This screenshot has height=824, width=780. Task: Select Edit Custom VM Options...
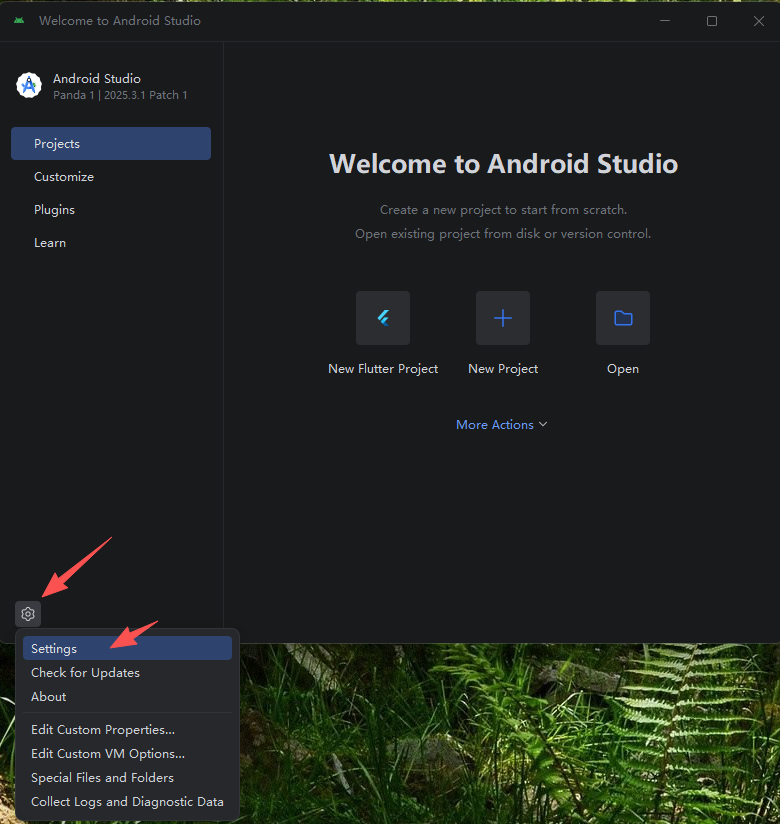(127, 754)
